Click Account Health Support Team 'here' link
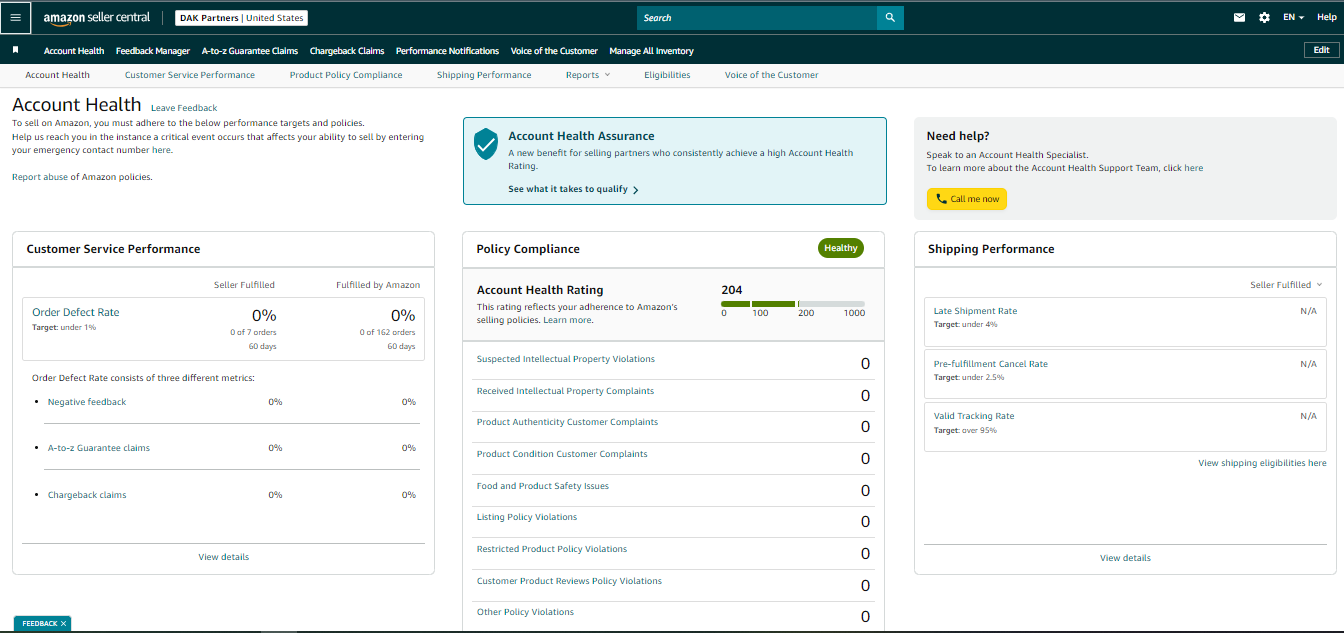This screenshot has width=1344, height=633. point(1193,168)
